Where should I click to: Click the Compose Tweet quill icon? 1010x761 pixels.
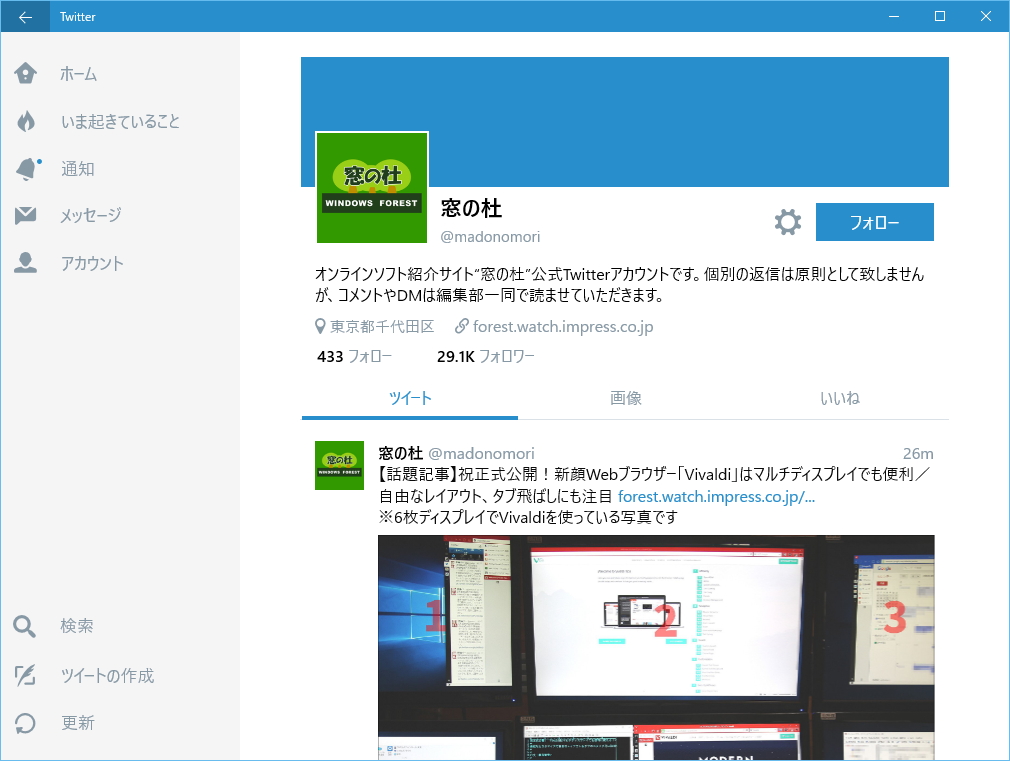25,675
